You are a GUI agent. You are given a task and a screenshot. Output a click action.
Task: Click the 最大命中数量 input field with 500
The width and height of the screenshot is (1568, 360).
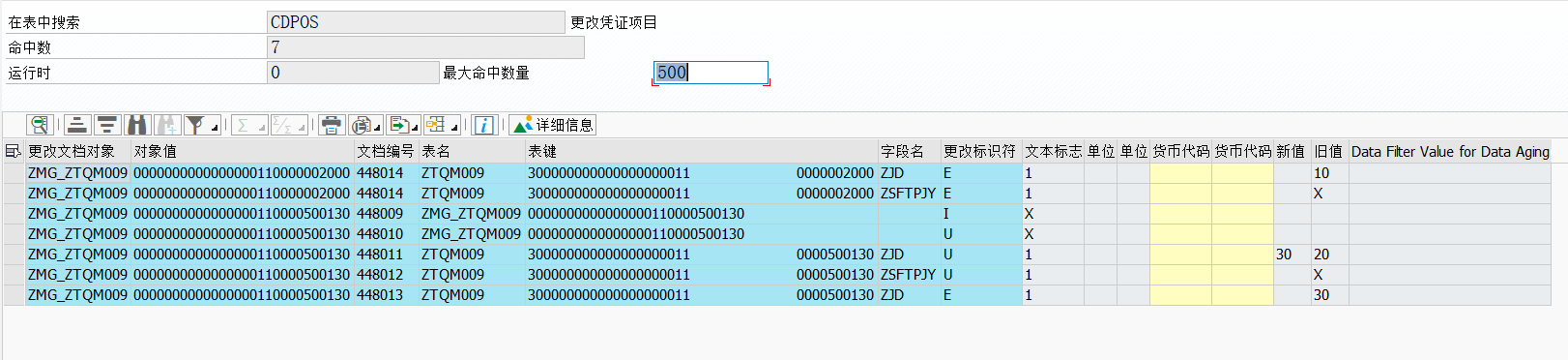711,73
